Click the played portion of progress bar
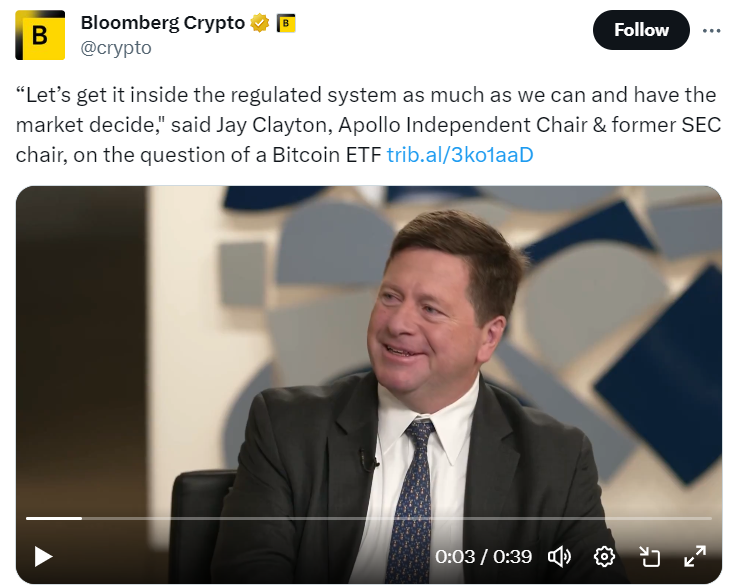Screen dimensions: 731x588 52,518
